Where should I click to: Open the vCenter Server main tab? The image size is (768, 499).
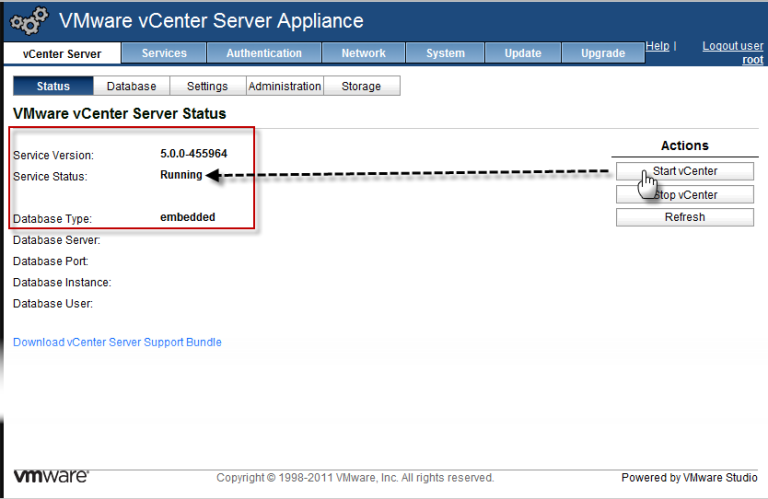62,53
